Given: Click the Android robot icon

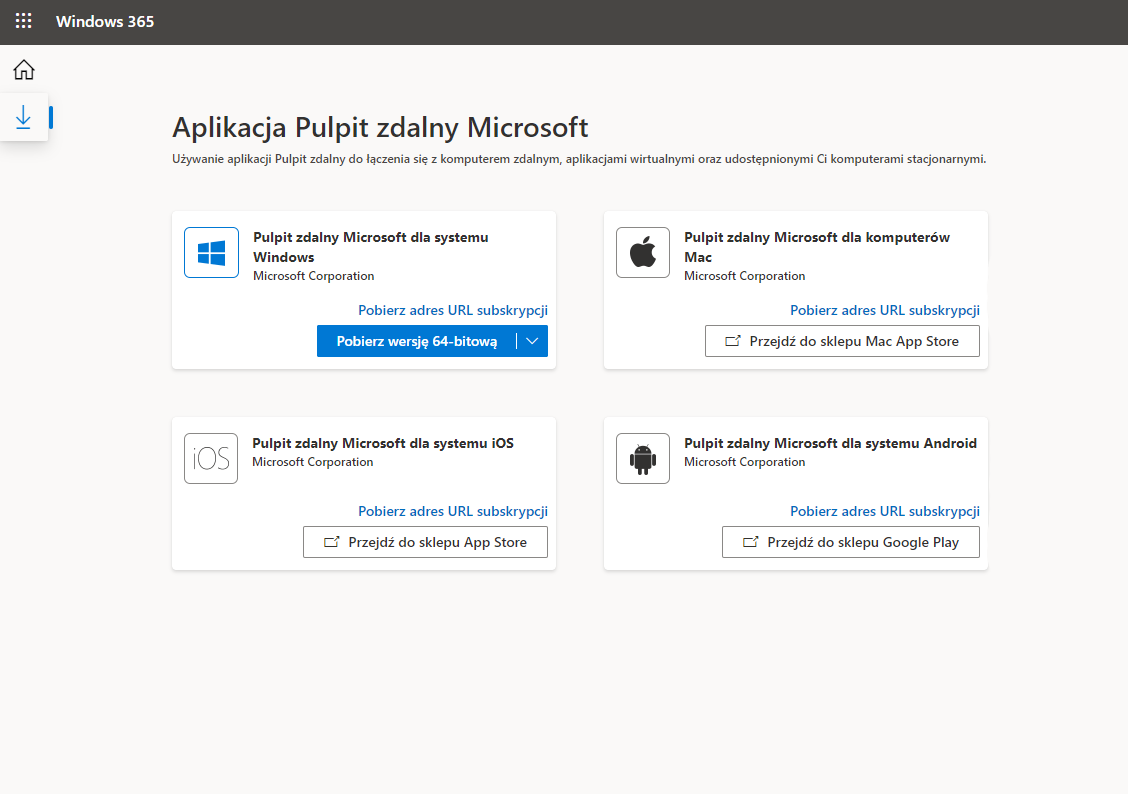Looking at the screenshot, I should tap(642, 458).
